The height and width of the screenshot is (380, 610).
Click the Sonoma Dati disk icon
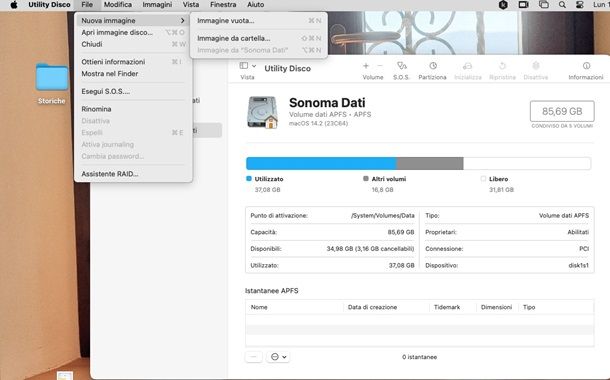263,112
